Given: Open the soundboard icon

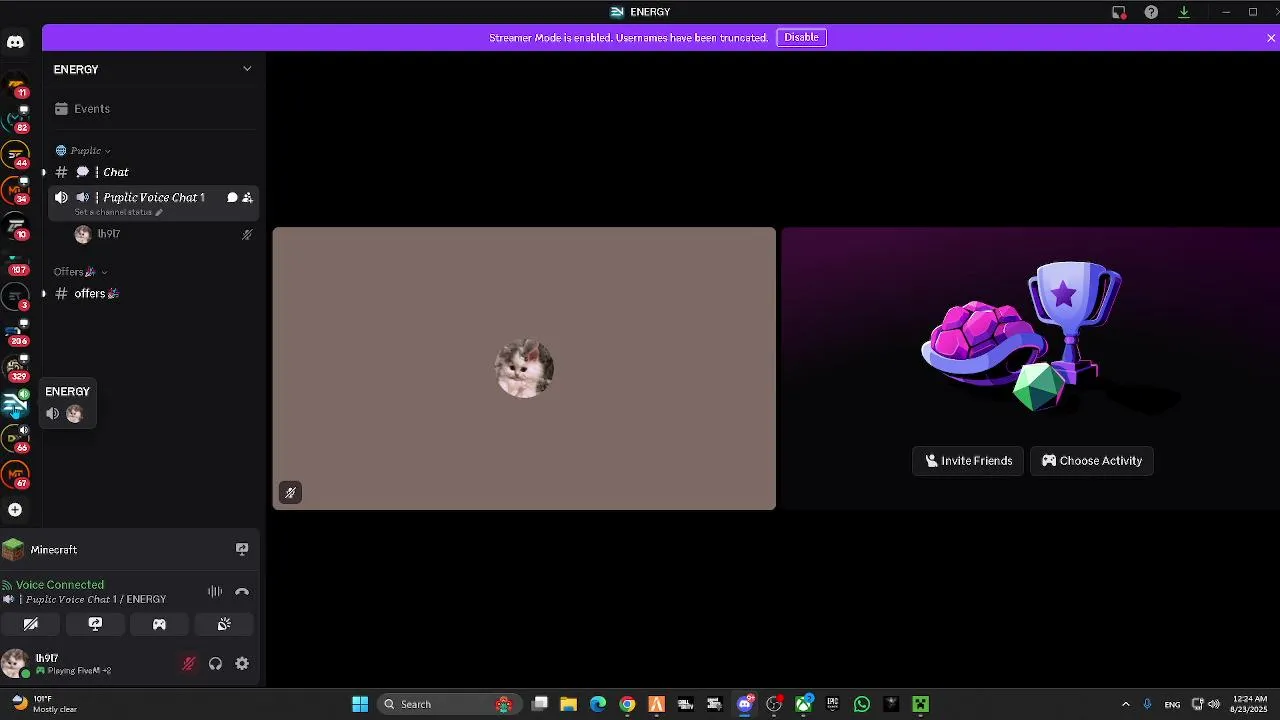Looking at the screenshot, I should [x=224, y=624].
